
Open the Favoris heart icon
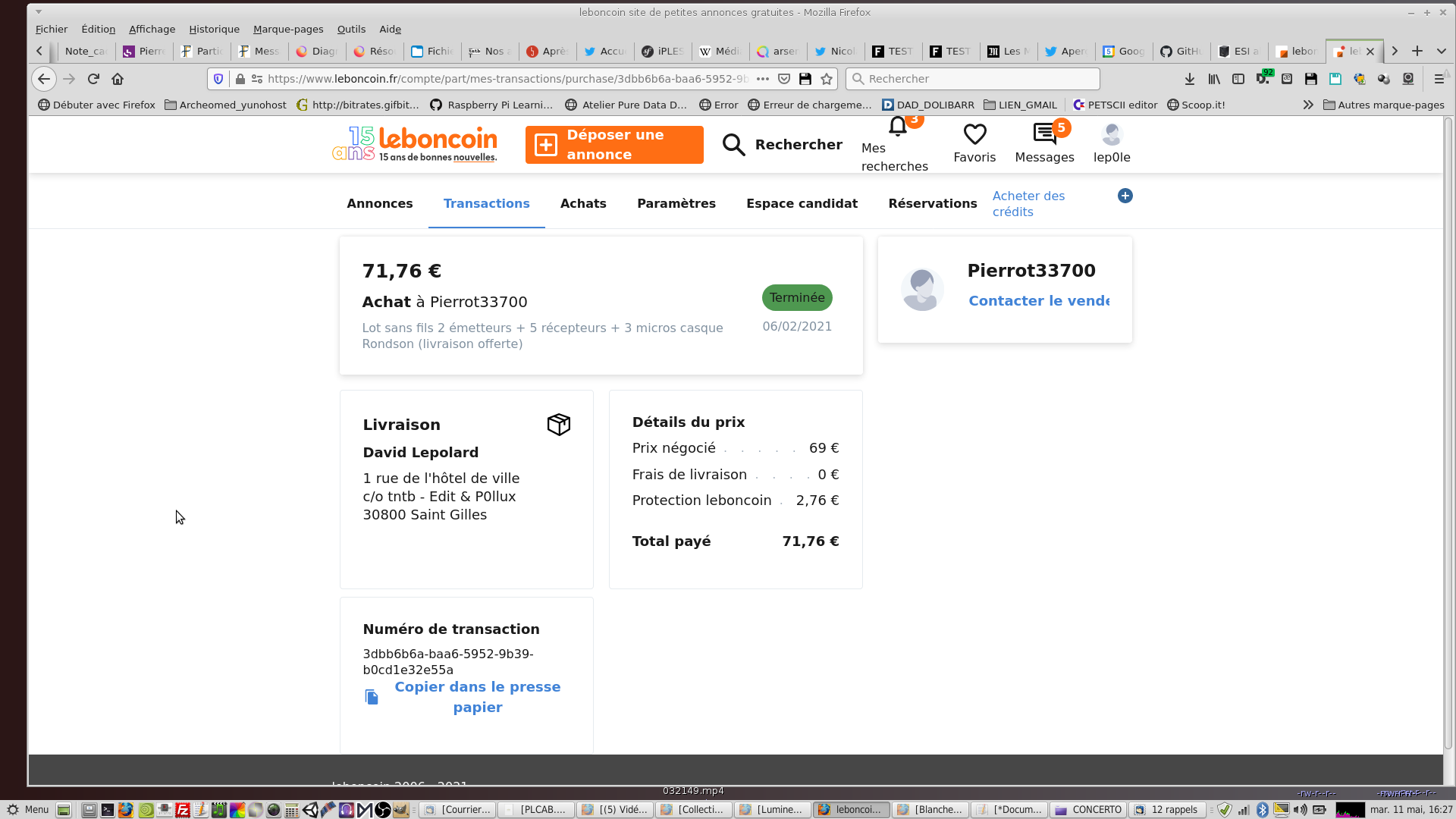pos(974,134)
